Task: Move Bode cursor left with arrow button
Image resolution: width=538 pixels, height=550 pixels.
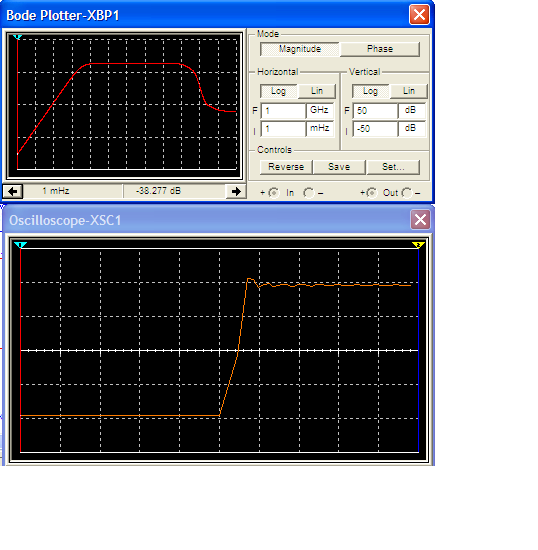Action: point(13,192)
